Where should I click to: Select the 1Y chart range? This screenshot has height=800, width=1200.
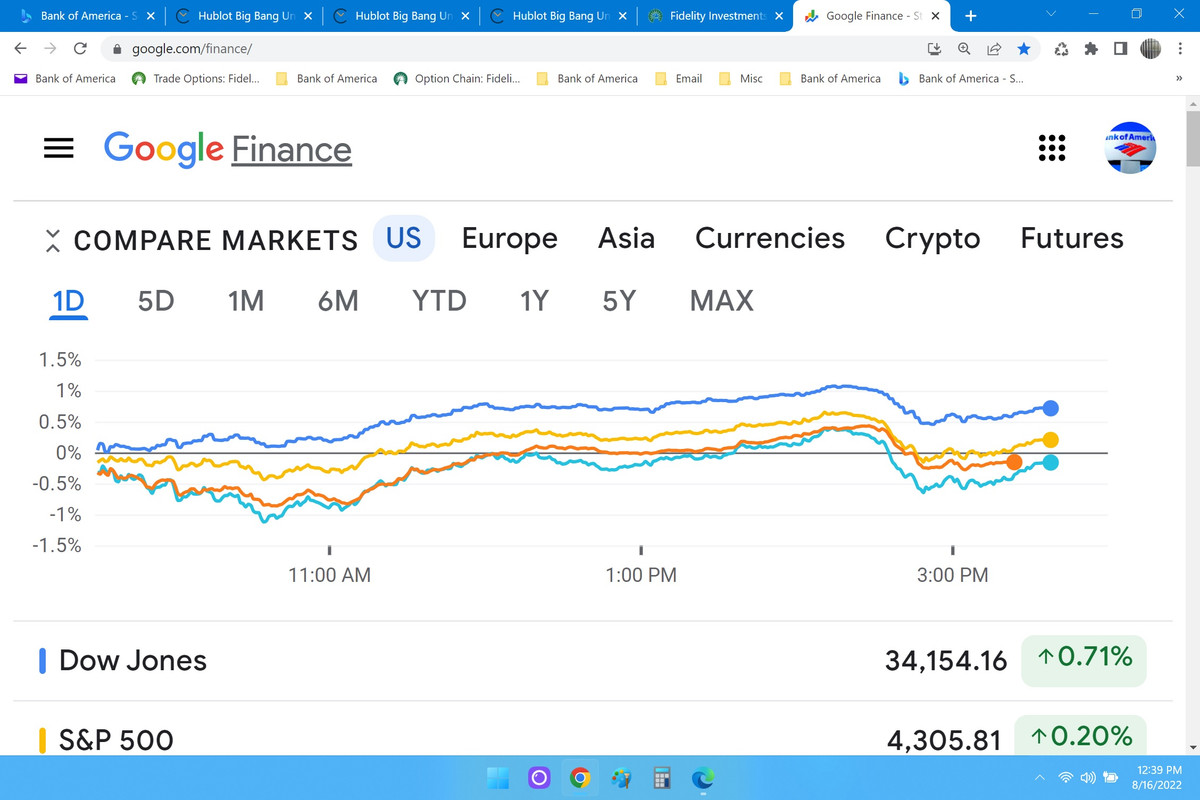point(534,300)
